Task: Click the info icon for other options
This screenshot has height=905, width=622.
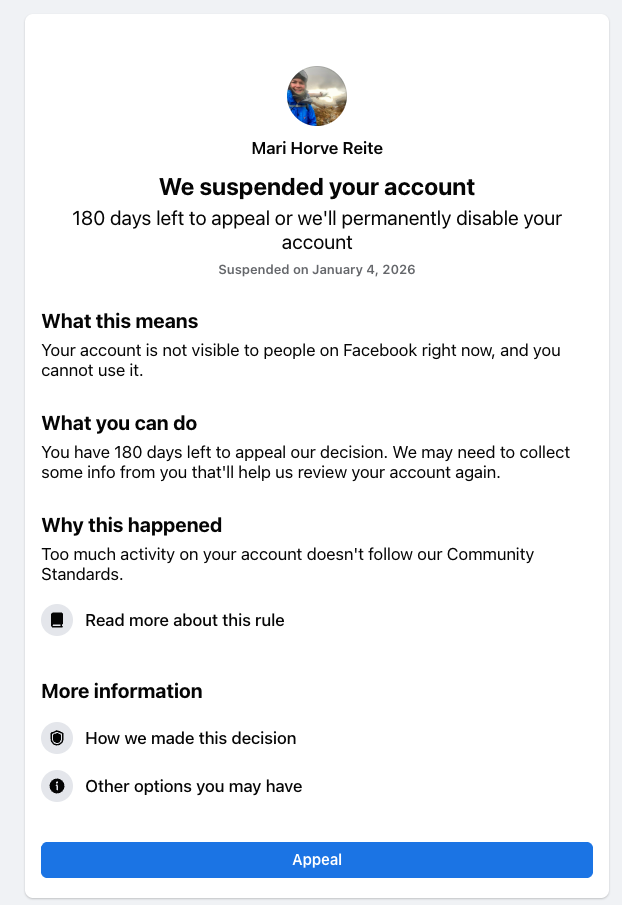Action: 57,786
